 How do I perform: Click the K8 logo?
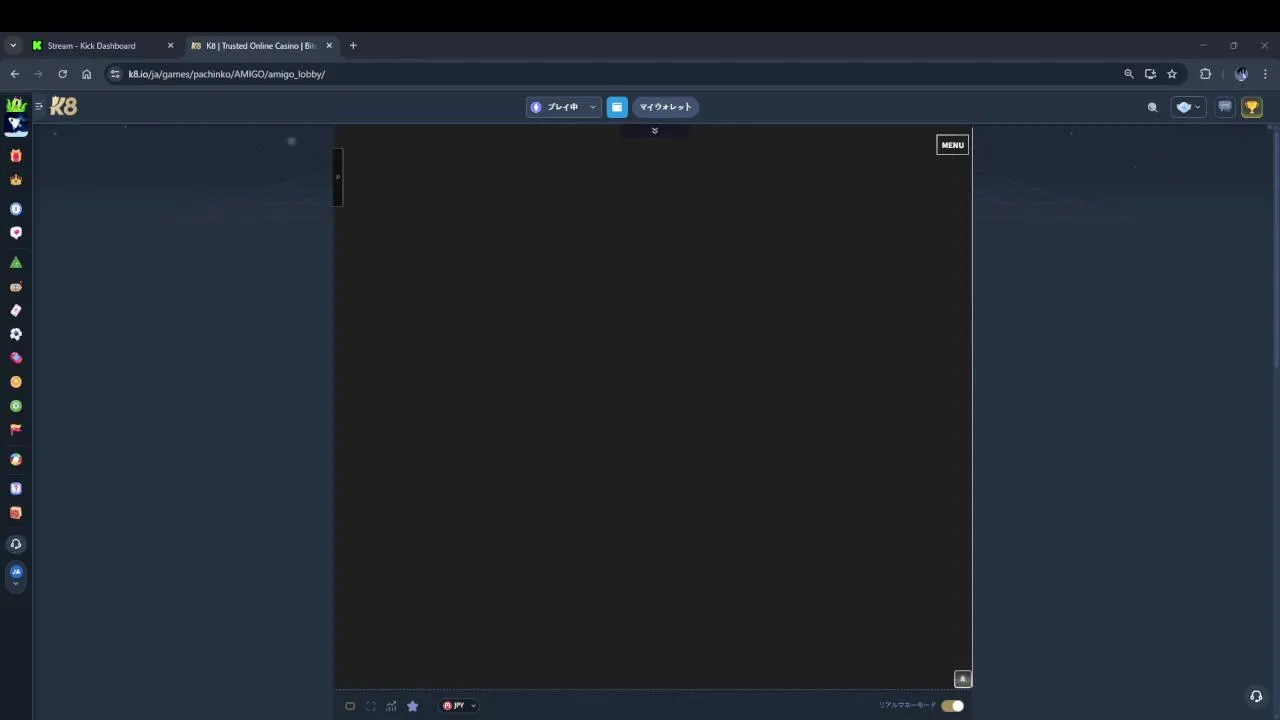(x=63, y=106)
